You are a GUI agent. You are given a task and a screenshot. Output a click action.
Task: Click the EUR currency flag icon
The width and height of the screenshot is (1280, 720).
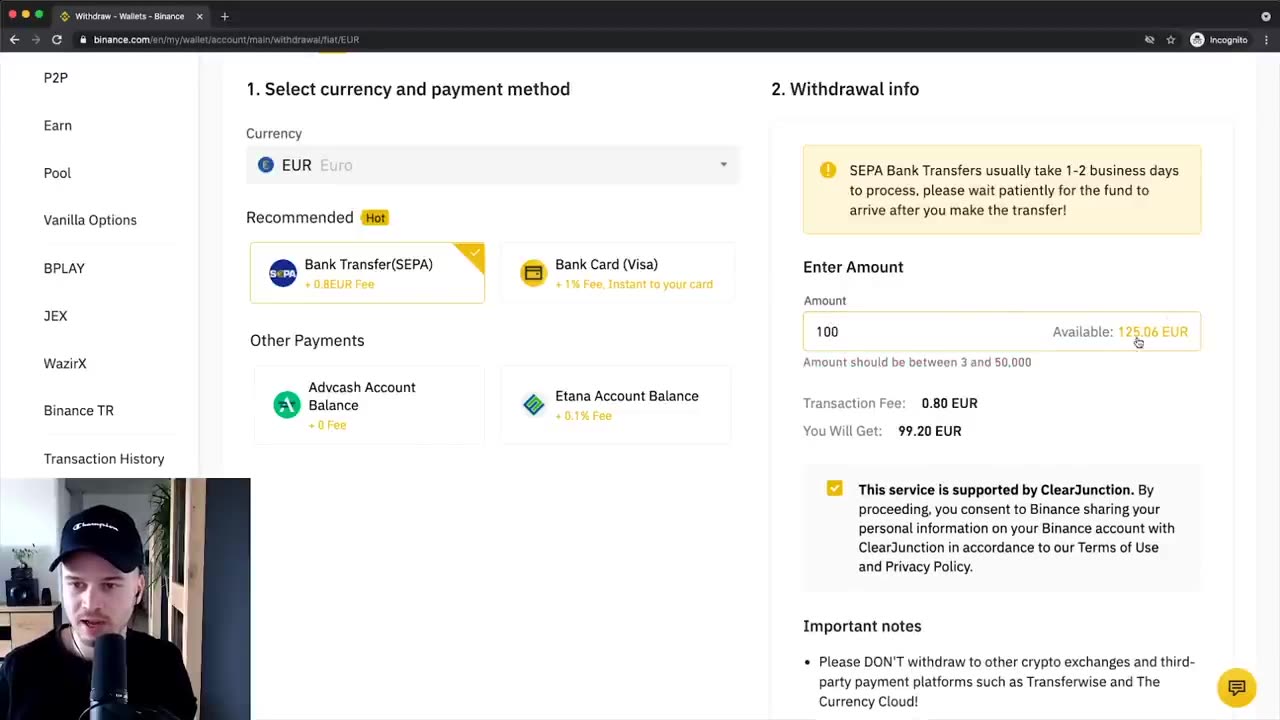[x=266, y=165]
